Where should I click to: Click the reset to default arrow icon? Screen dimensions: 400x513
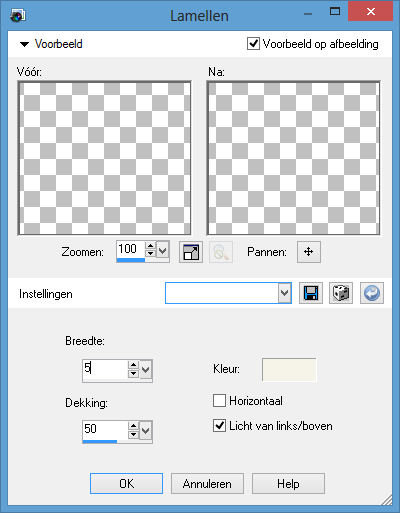tap(372, 293)
